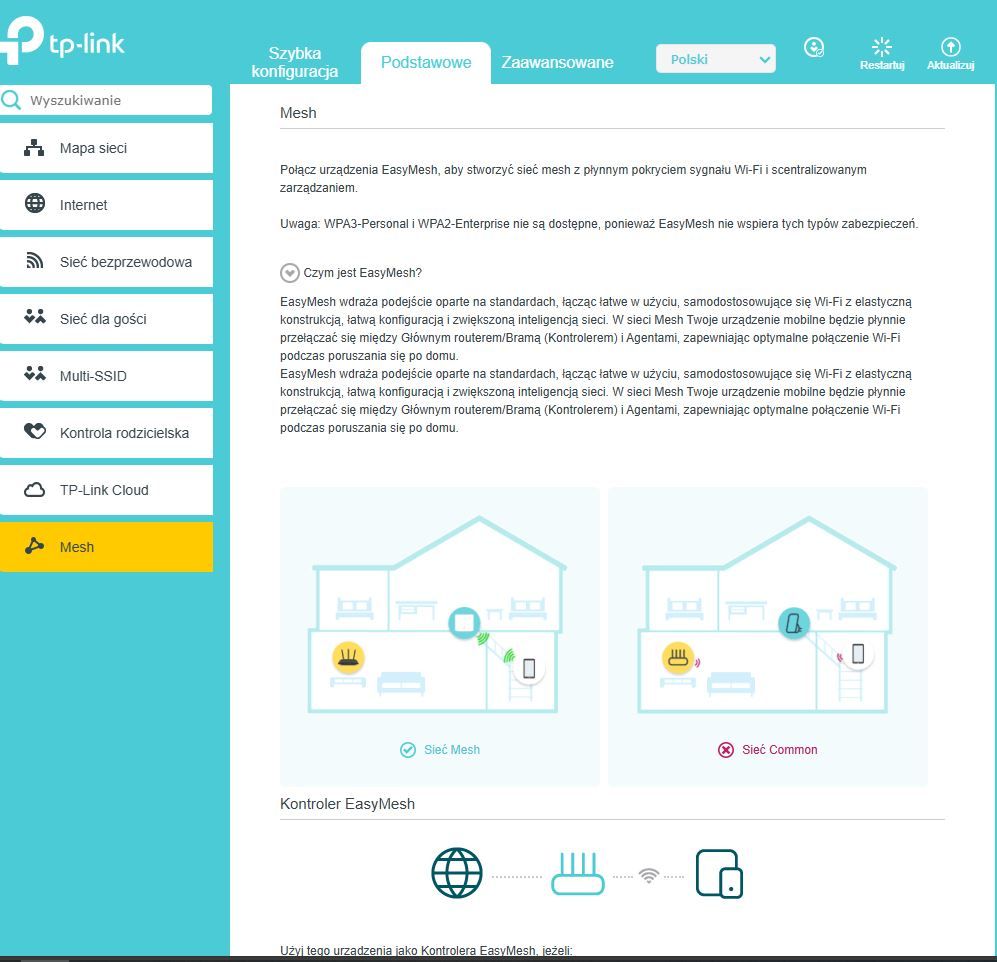Image resolution: width=997 pixels, height=962 pixels.
Task: Open the Internet sidebar section
Action: [106, 205]
